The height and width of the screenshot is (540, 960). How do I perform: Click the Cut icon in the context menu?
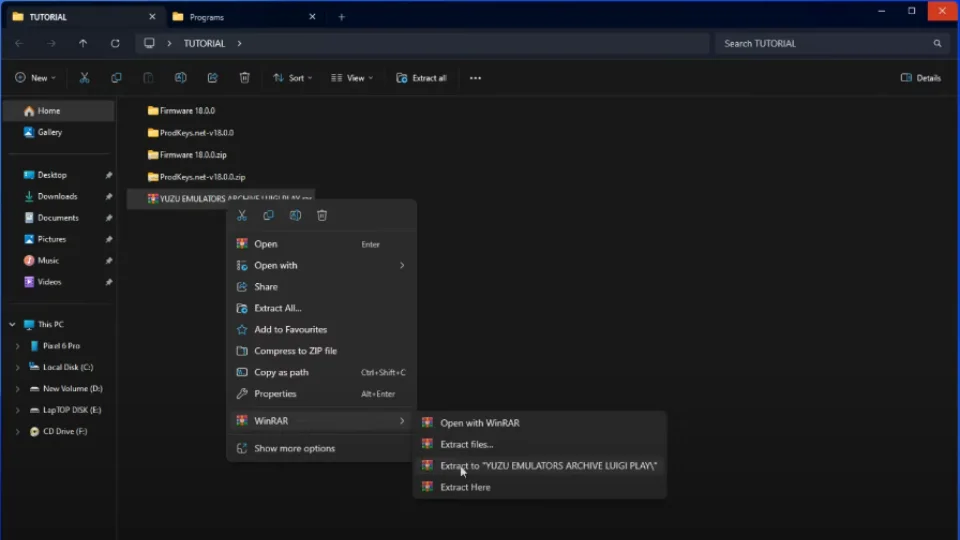242,216
